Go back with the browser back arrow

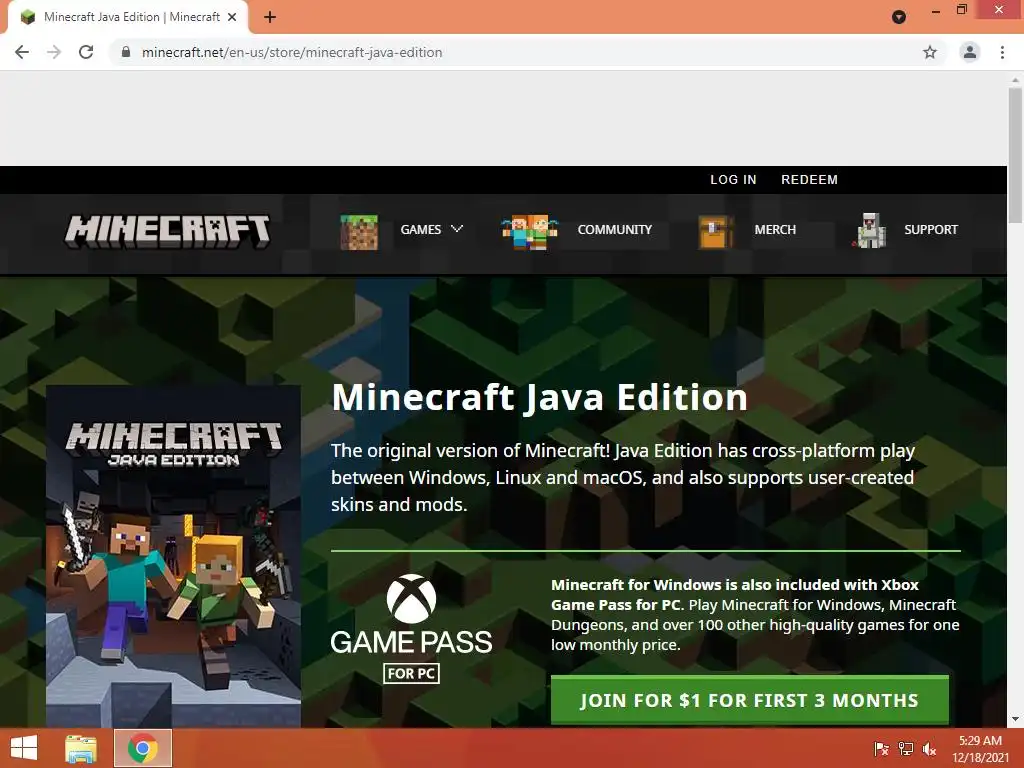click(22, 52)
